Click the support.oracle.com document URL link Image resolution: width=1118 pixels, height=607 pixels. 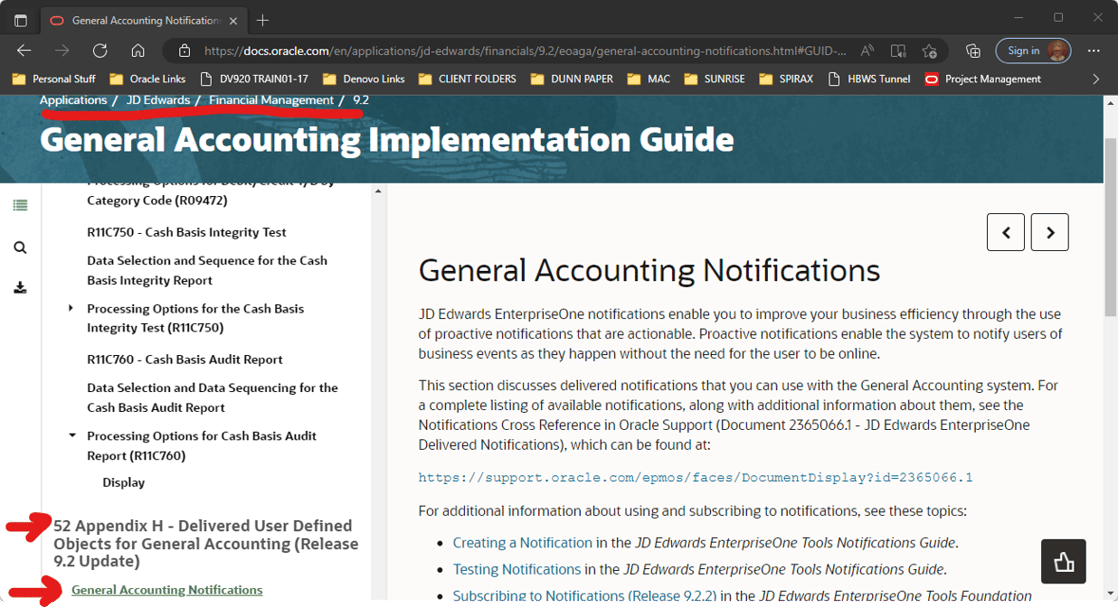[695, 477]
